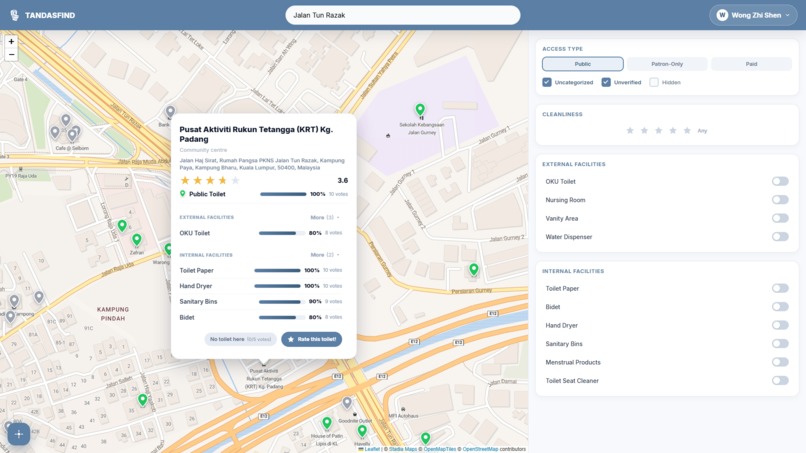This screenshot has width=806, height=453.
Task: Select green pin at Zafran
Action: (x=136, y=240)
